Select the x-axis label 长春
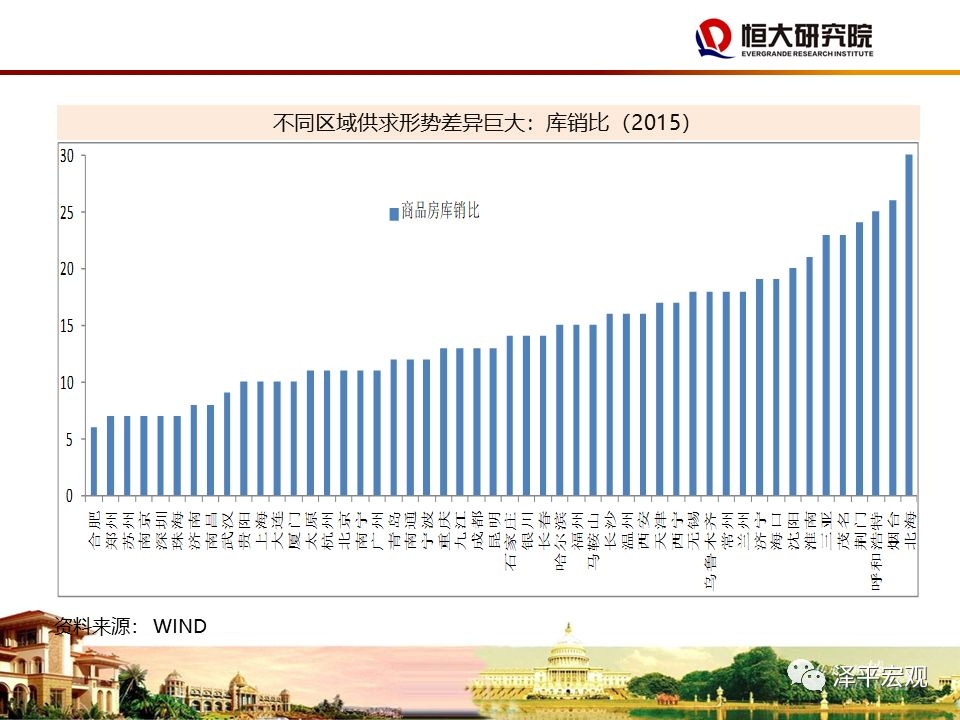960x720 pixels. pos(544,532)
